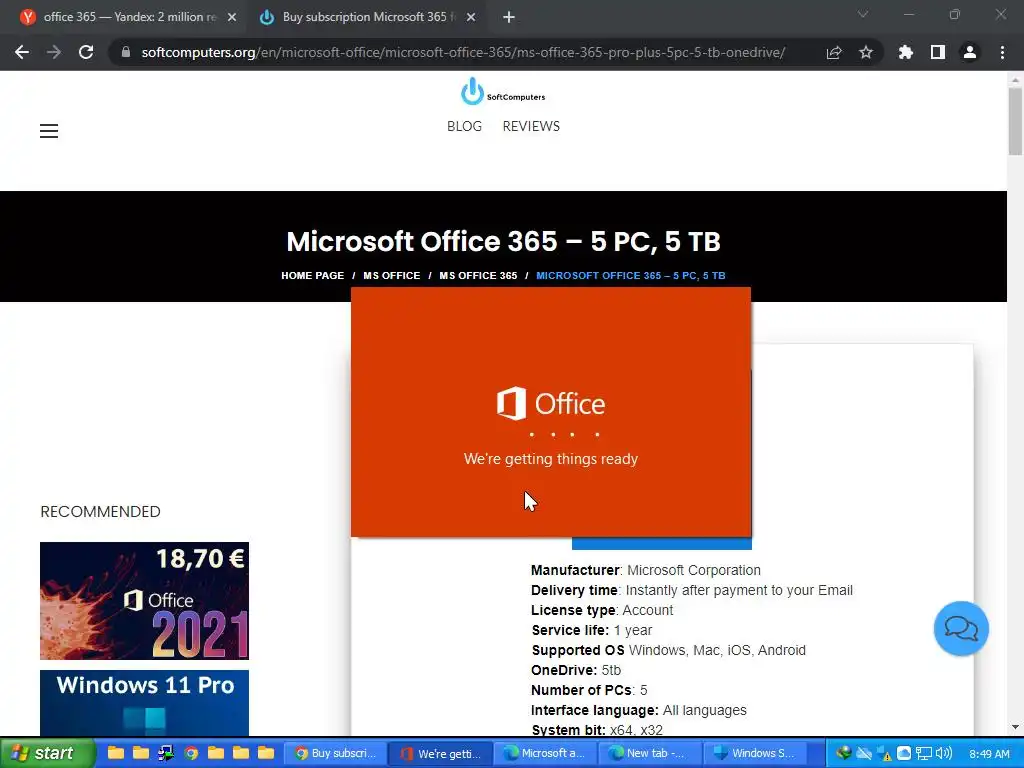Click the current product breadcrumb link
The image size is (1024, 768).
coord(631,276)
